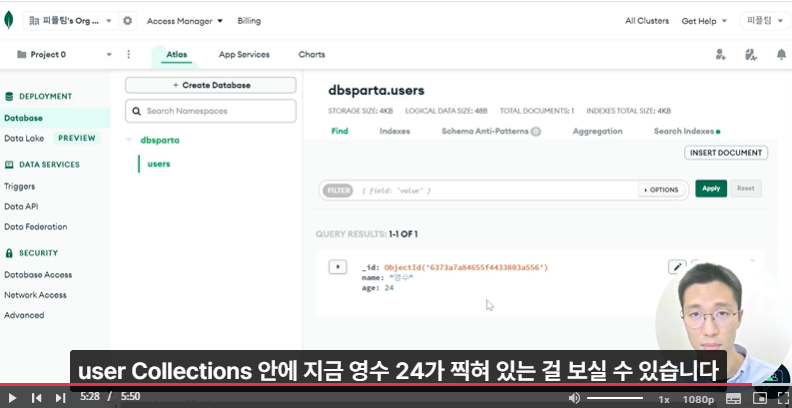Image resolution: width=792 pixels, height=408 pixels.
Task: Open the Search Indexes tab
Action: click(x=687, y=131)
